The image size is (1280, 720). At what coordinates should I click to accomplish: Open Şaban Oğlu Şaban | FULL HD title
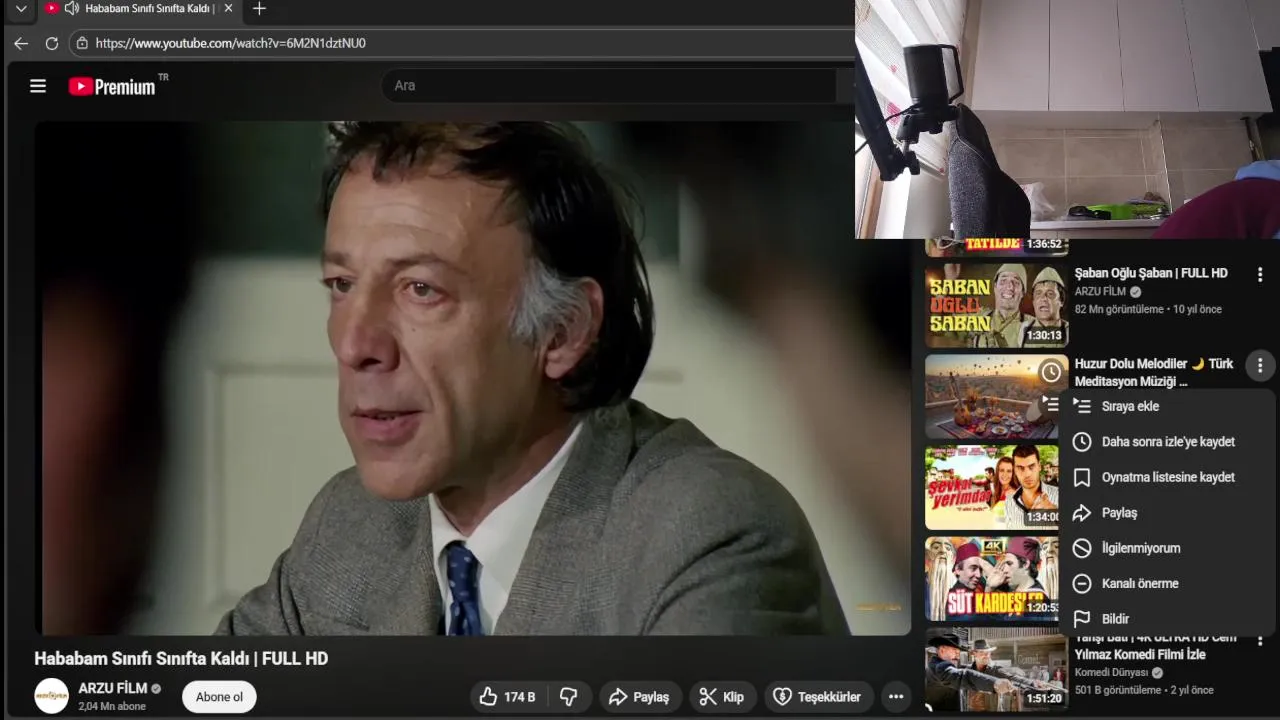coord(1151,273)
